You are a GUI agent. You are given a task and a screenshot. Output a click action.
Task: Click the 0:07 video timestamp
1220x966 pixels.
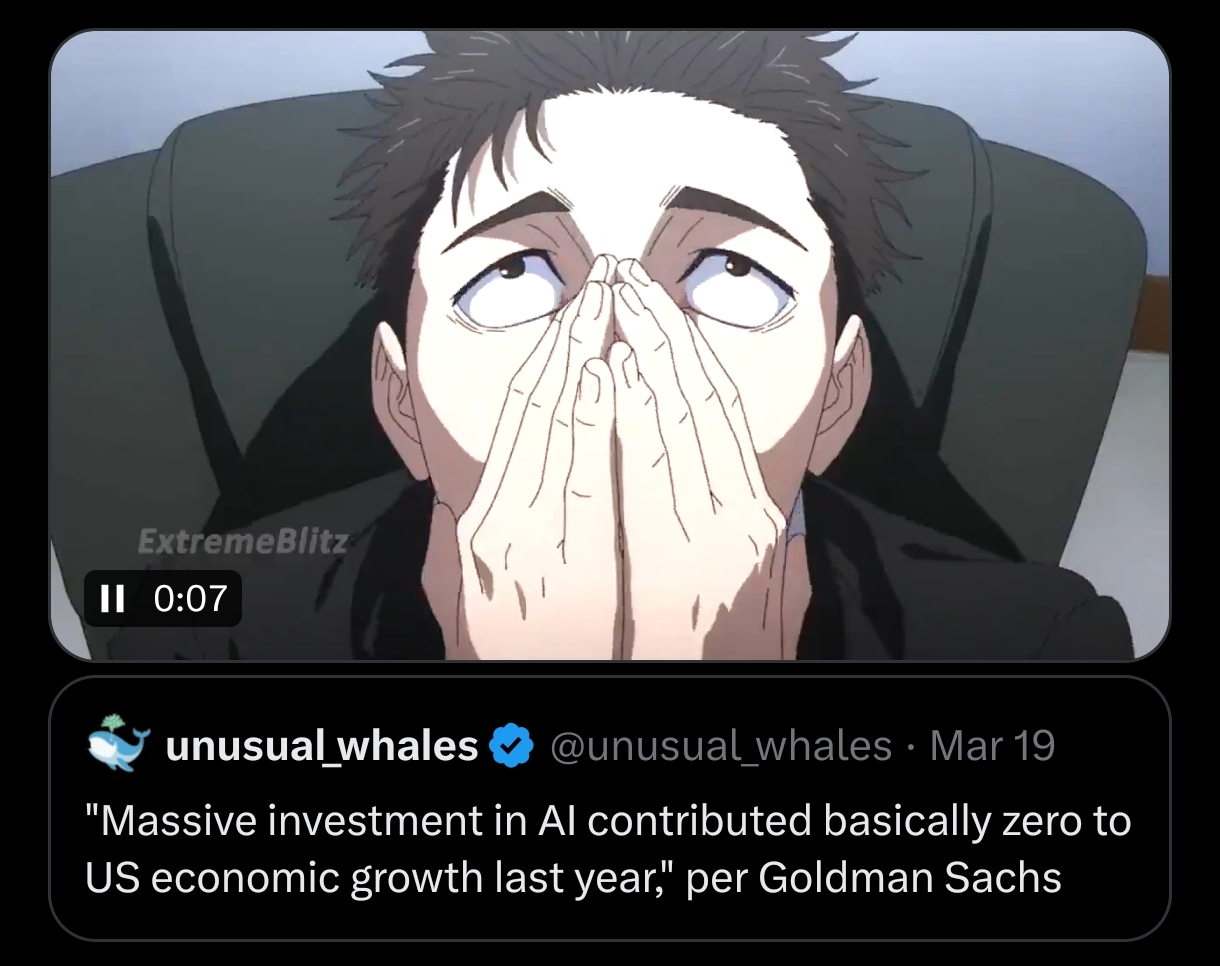(x=191, y=599)
